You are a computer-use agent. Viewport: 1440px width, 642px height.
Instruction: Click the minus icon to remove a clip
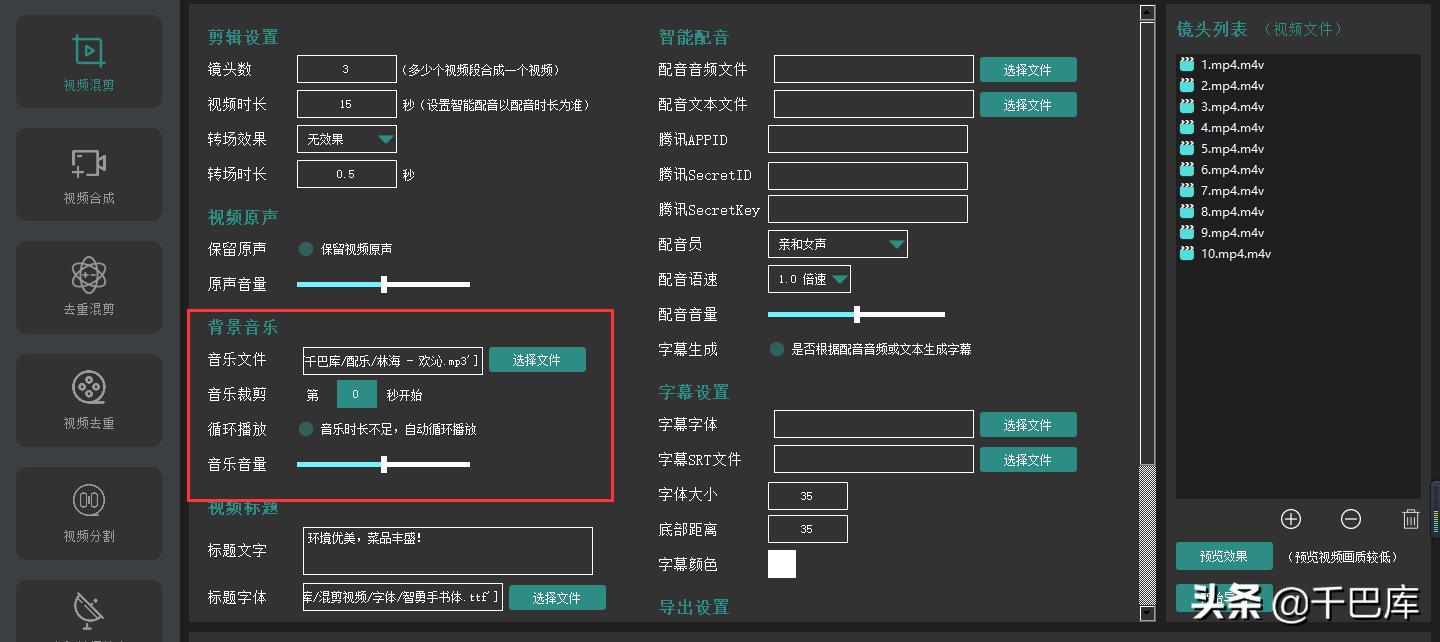click(x=1351, y=519)
